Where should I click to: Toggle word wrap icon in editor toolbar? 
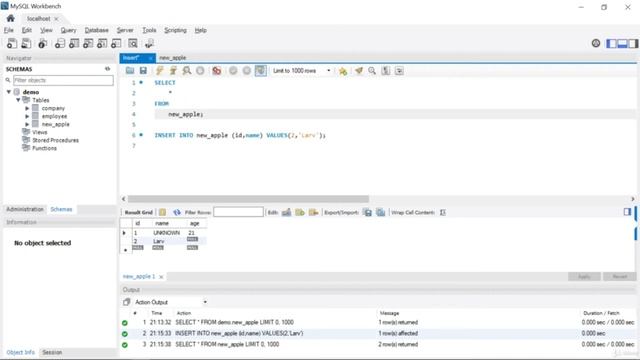pyautogui.click(x=399, y=71)
